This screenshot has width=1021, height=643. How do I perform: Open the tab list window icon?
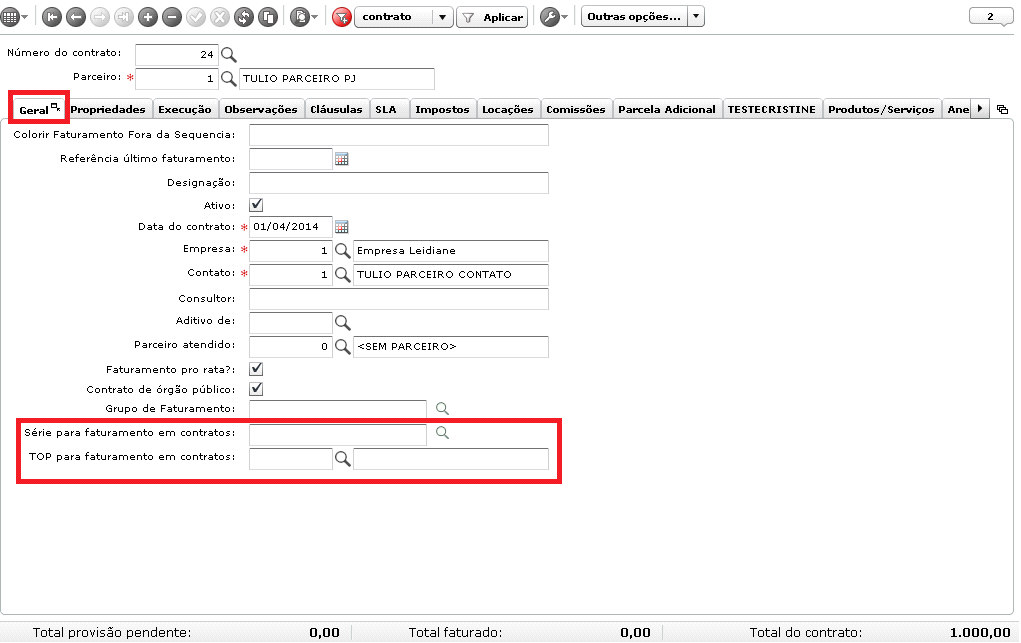point(1003,109)
